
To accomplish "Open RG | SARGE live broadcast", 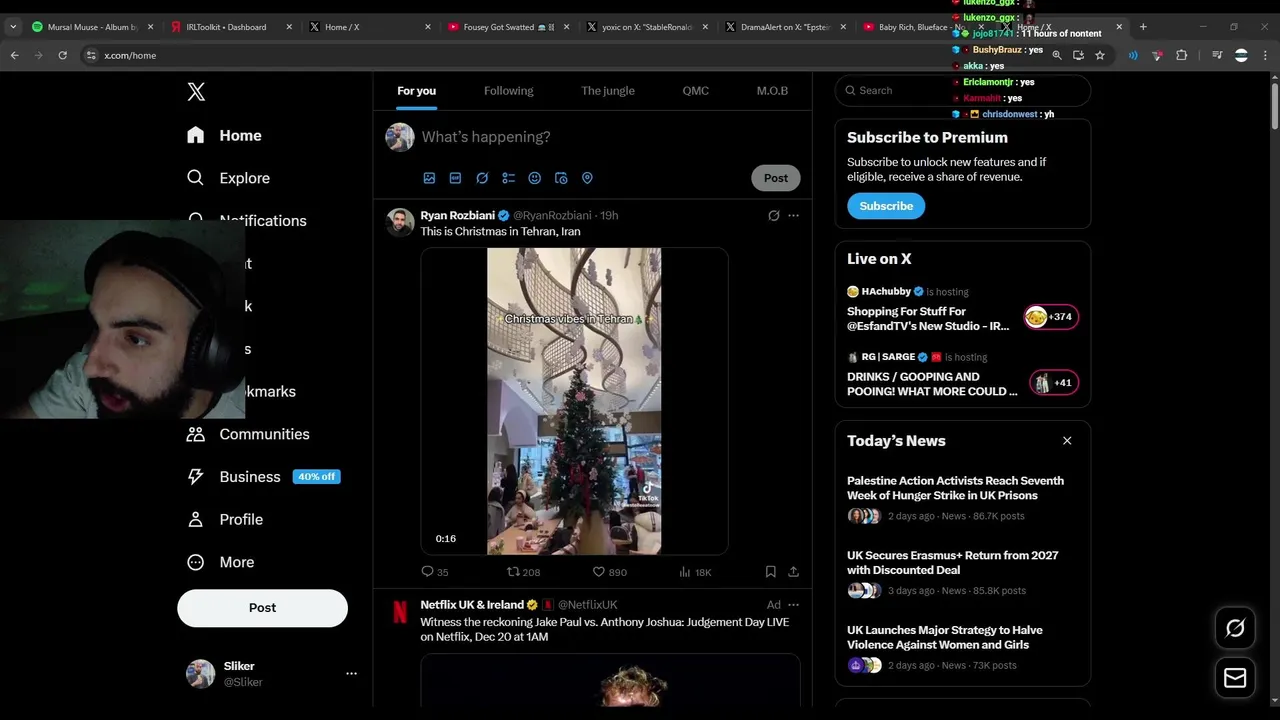I will 963,375.
